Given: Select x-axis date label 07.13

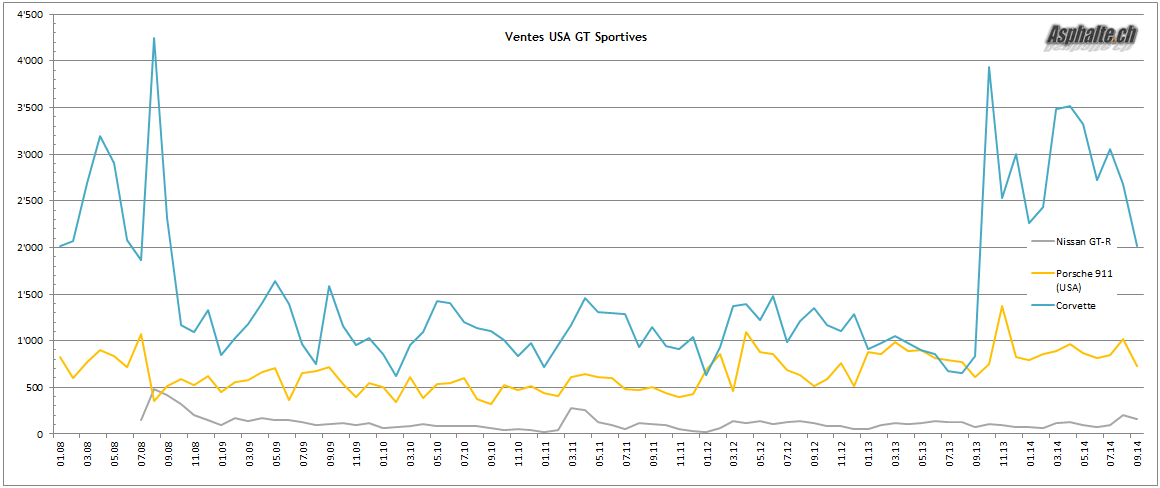Looking at the screenshot, I should pyautogui.click(x=950, y=453).
